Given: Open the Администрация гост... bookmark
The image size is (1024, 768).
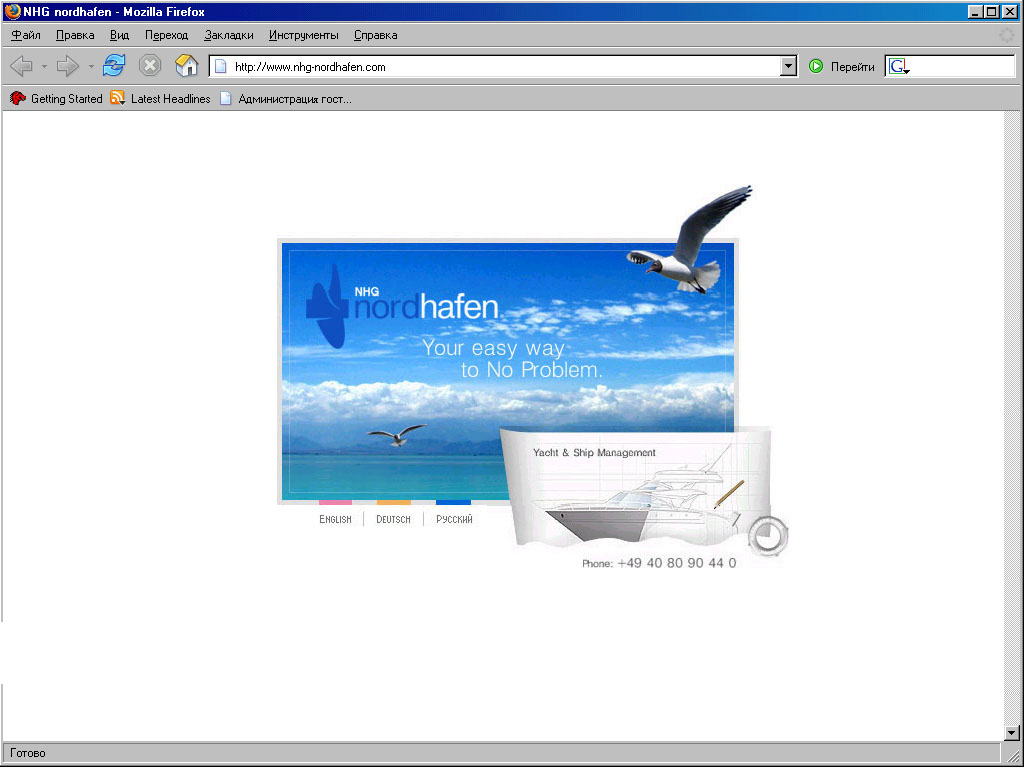Looking at the screenshot, I should pos(295,99).
